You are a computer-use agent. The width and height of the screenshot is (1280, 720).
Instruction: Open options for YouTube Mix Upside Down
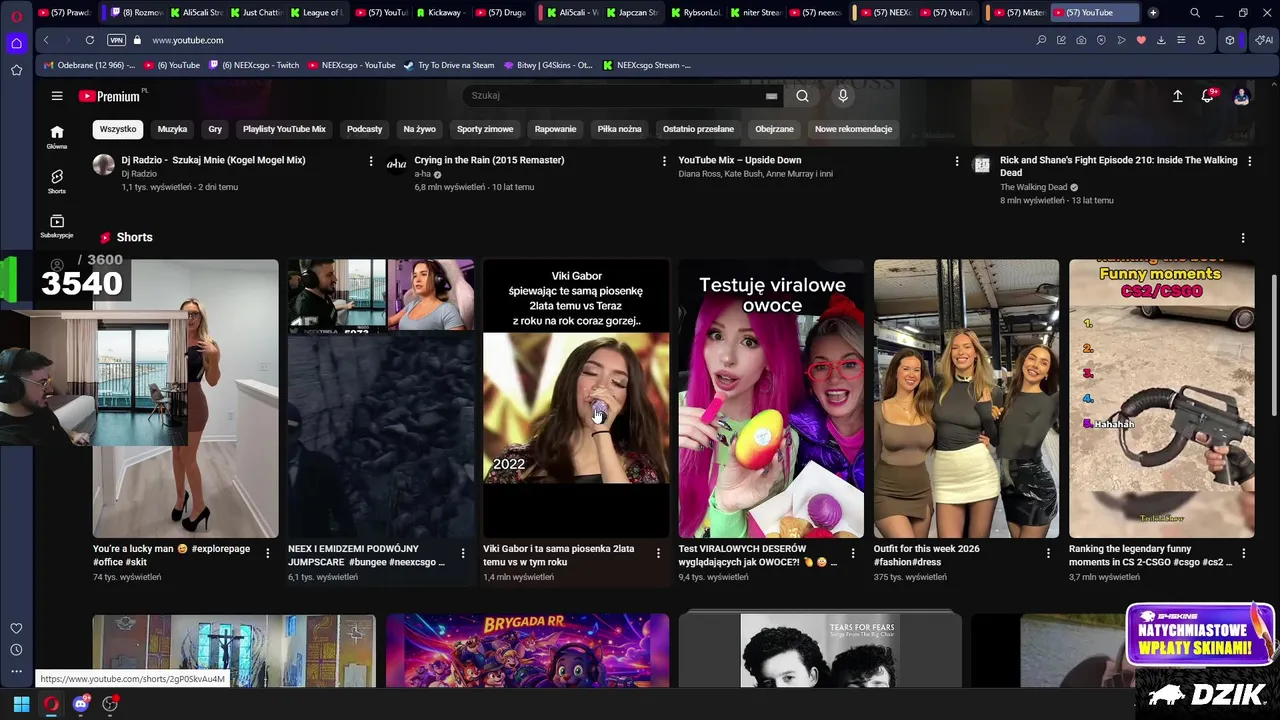point(957,161)
